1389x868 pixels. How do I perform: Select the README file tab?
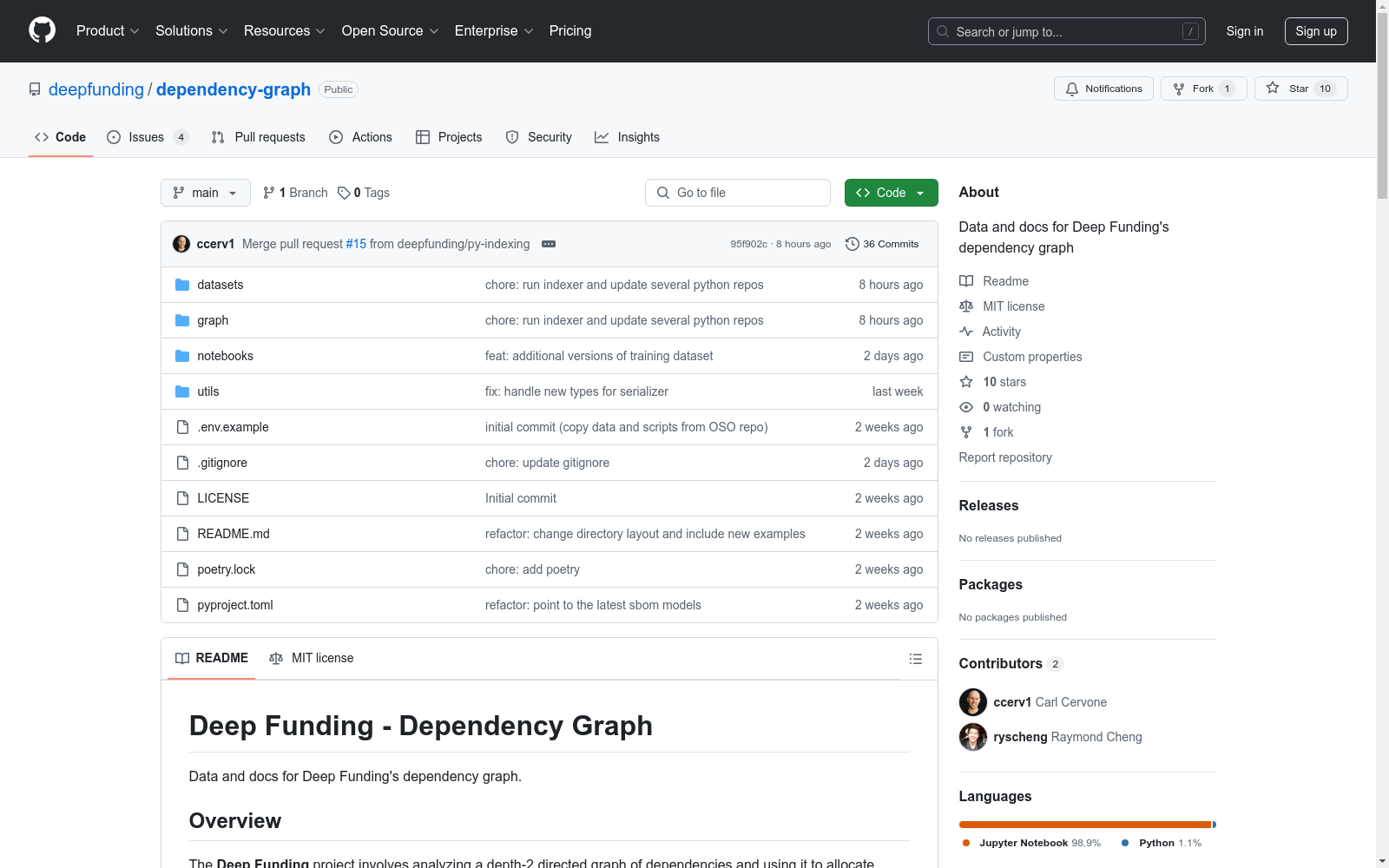pyautogui.click(x=212, y=658)
